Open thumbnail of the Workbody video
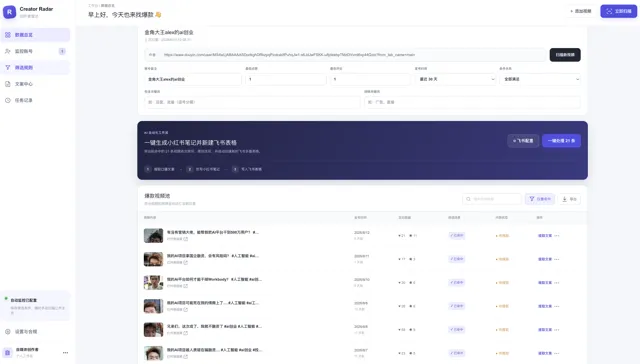Image resolution: width=640 pixels, height=364 pixels. pyautogui.click(x=153, y=282)
